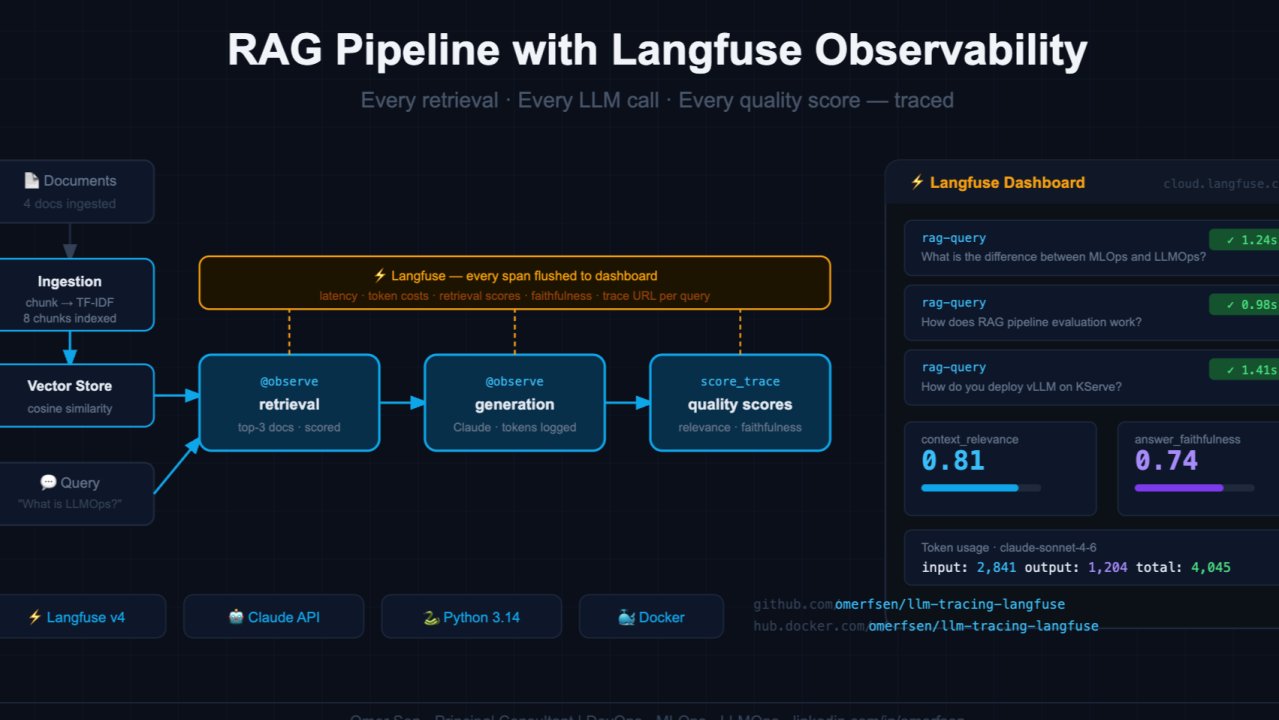The image size is (1279, 720).
Task: Click the 'Claude · tokens logged' text
Action: pyautogui.click(x=515, y=427)
